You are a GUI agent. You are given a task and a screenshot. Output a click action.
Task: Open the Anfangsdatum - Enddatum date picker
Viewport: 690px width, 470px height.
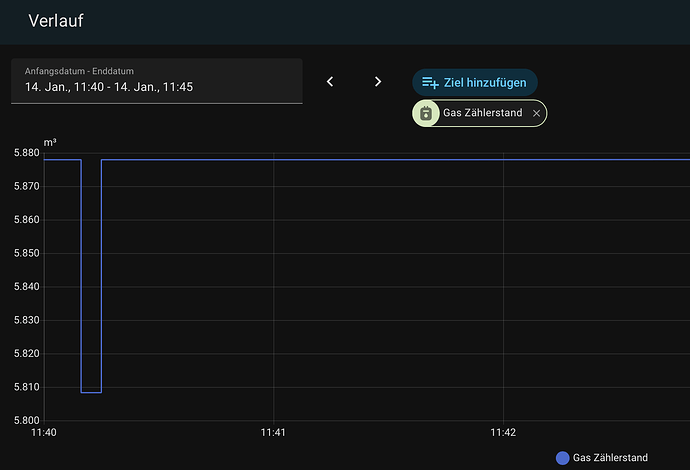(157, 81)
